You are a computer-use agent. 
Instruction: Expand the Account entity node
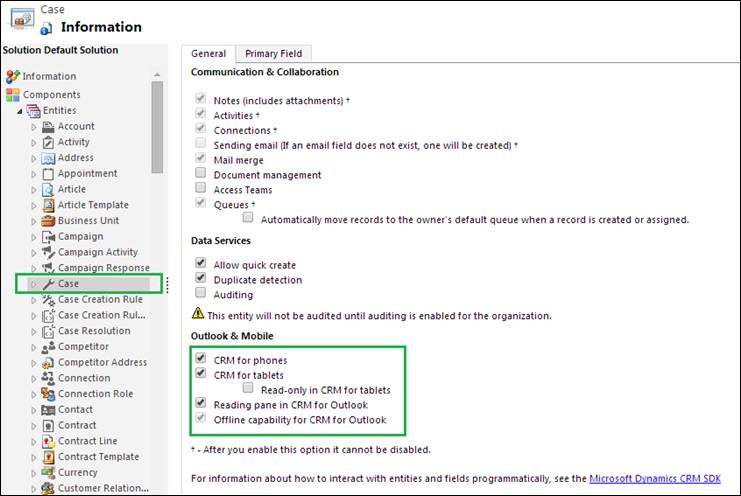pos(34,127)
